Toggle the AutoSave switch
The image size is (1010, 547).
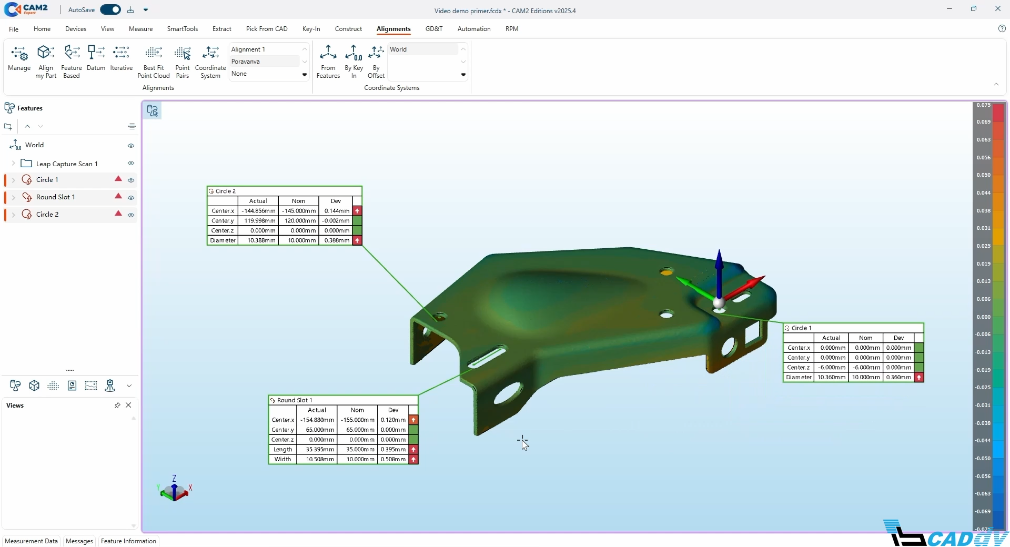click(110, 10)
